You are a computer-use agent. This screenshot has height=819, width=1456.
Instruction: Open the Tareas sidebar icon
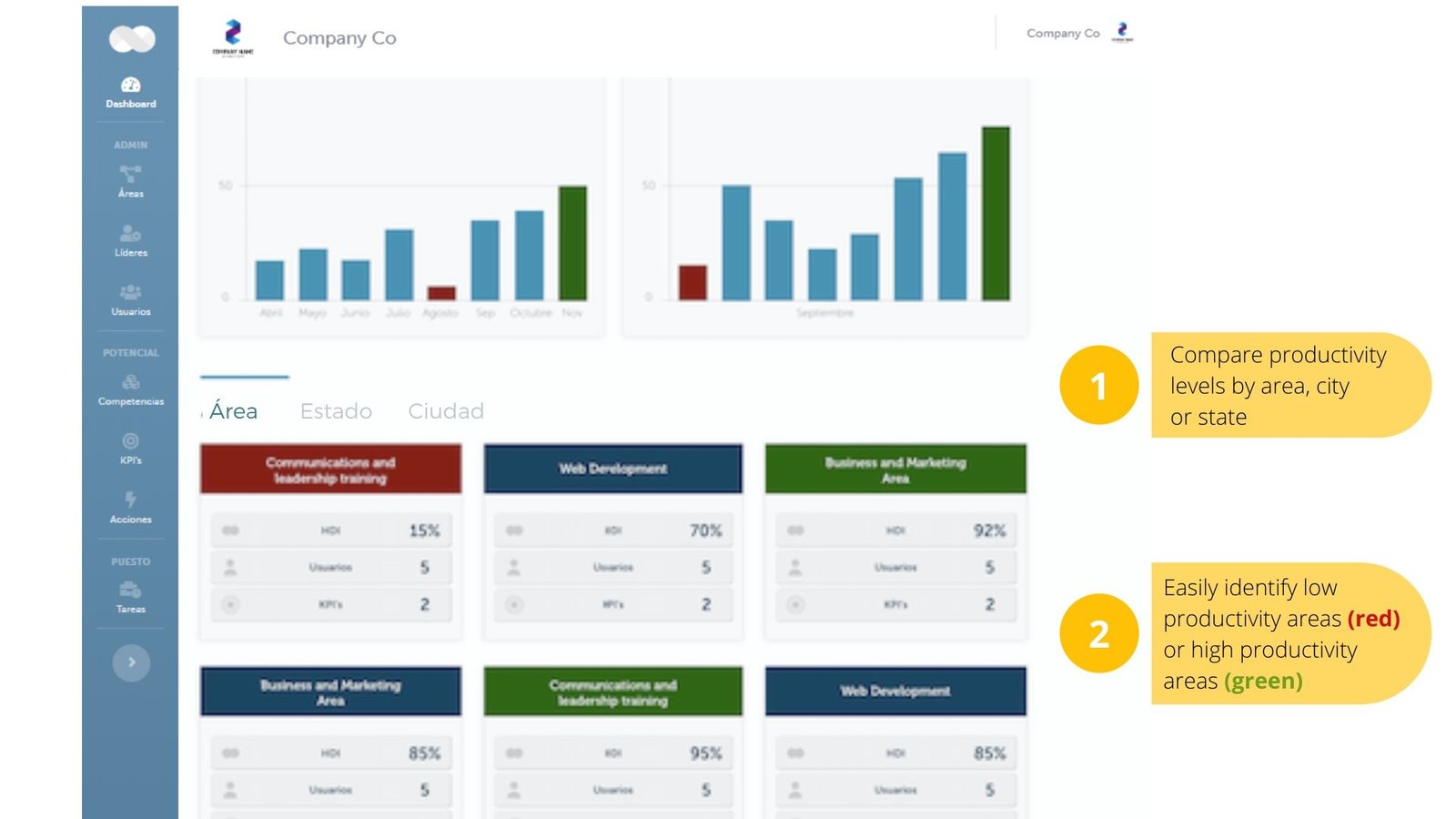point(130,589)
